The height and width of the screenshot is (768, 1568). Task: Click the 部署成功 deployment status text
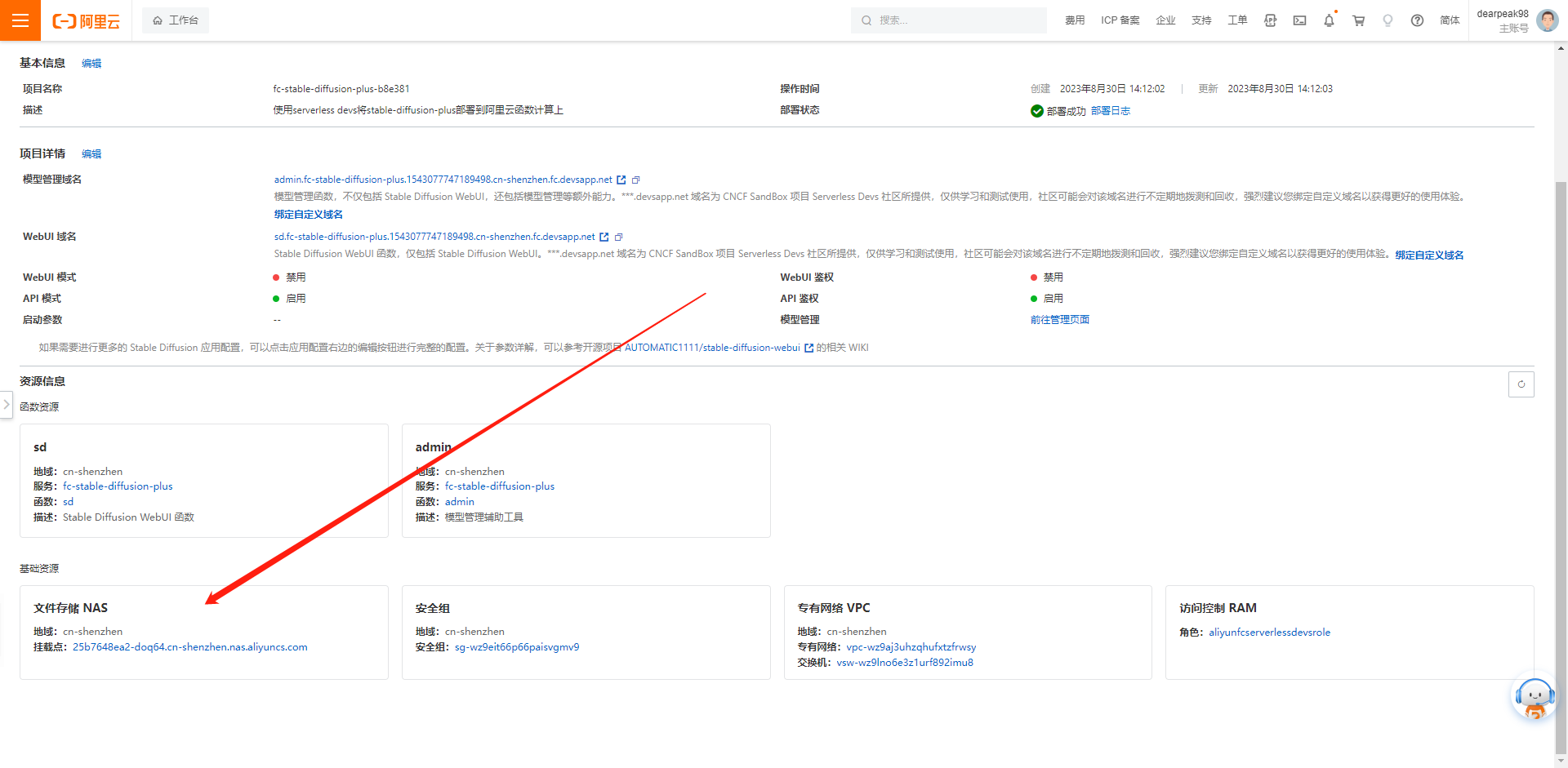(x=1067, y=111)
